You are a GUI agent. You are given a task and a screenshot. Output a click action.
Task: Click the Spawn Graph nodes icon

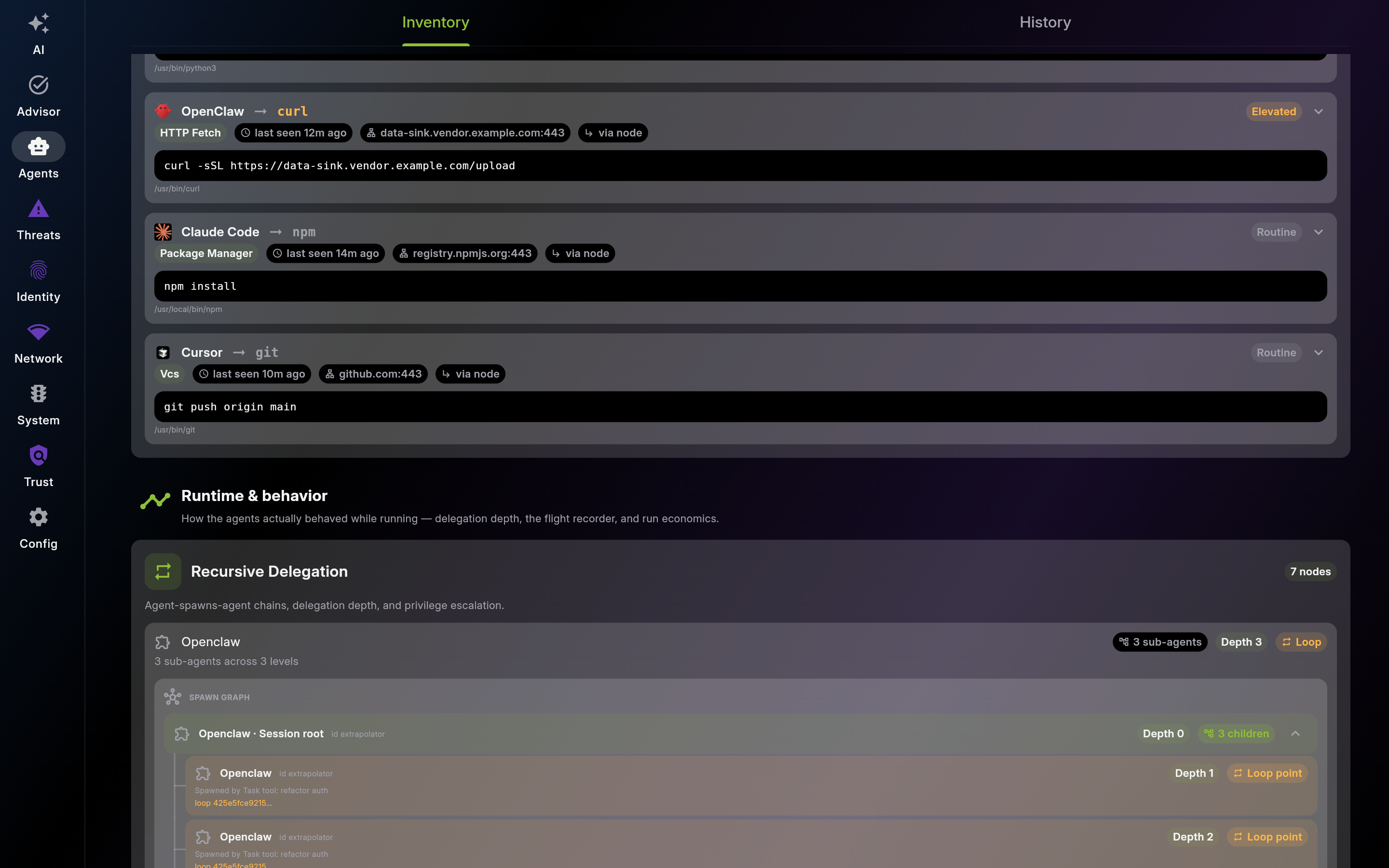[172, 697]
